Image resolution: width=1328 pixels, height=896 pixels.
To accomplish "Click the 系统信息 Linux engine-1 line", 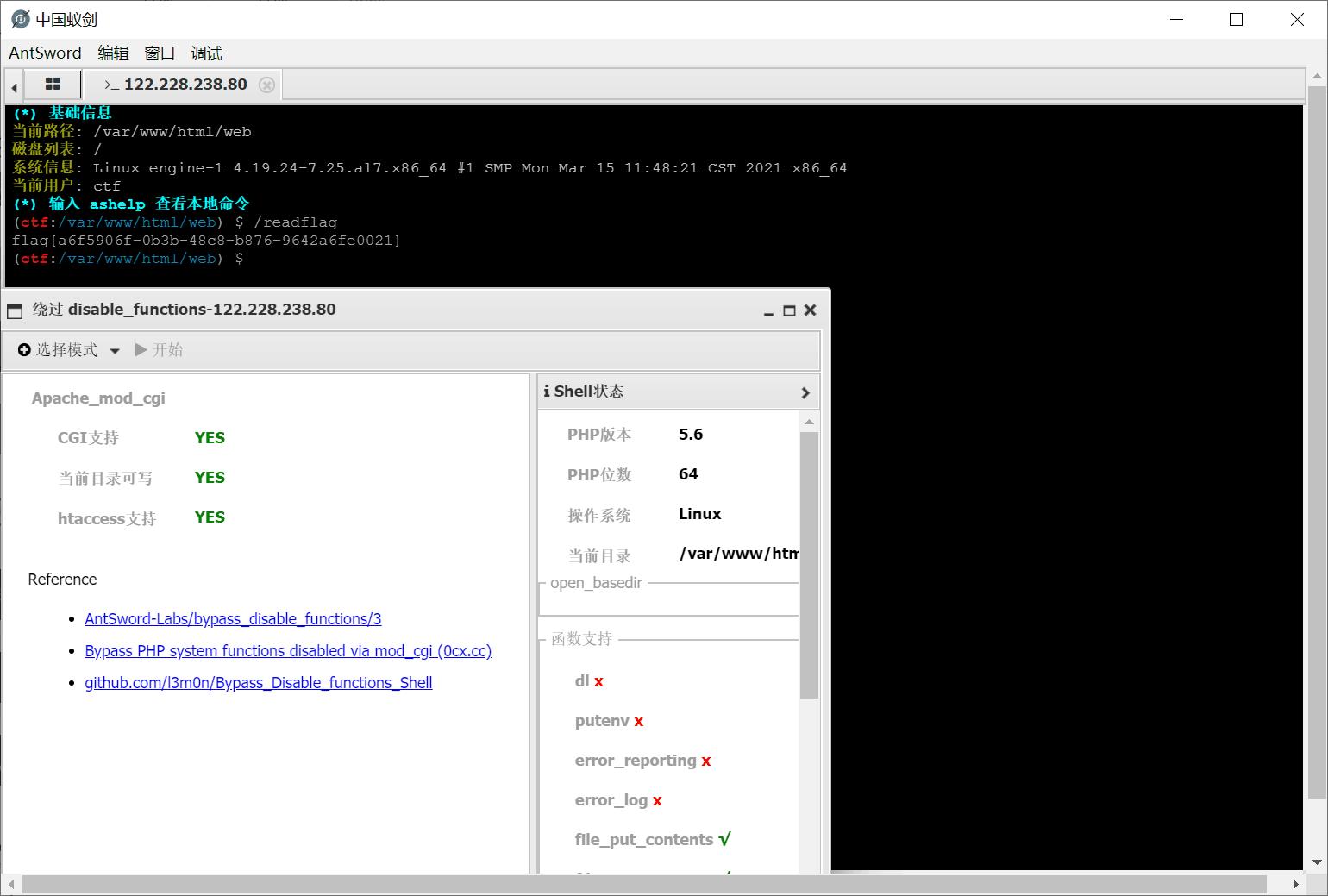I will (429, 168).
